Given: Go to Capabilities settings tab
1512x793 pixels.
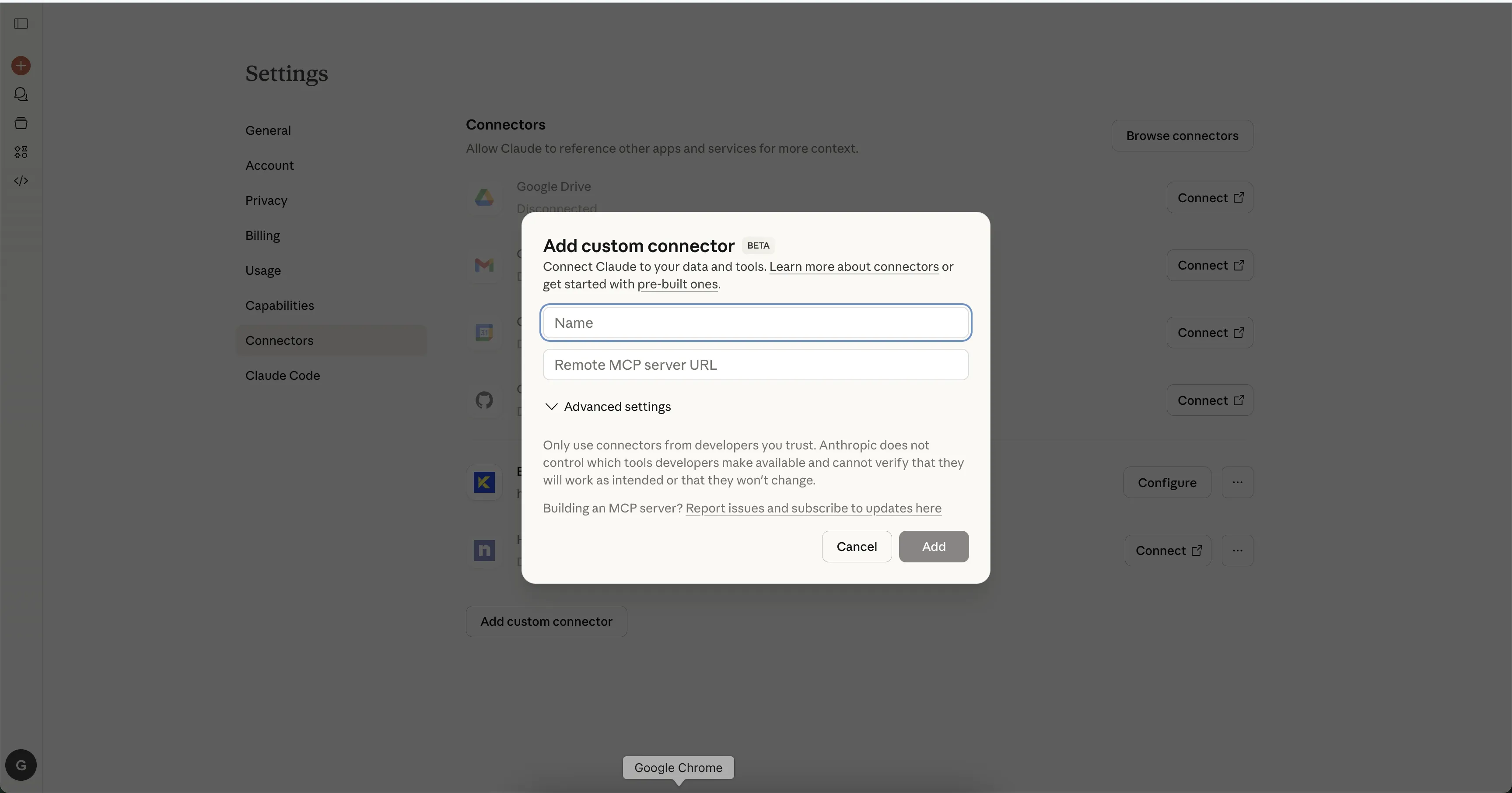Looking at the screenshot, I should pyautogui.click(x=280, y=305).
